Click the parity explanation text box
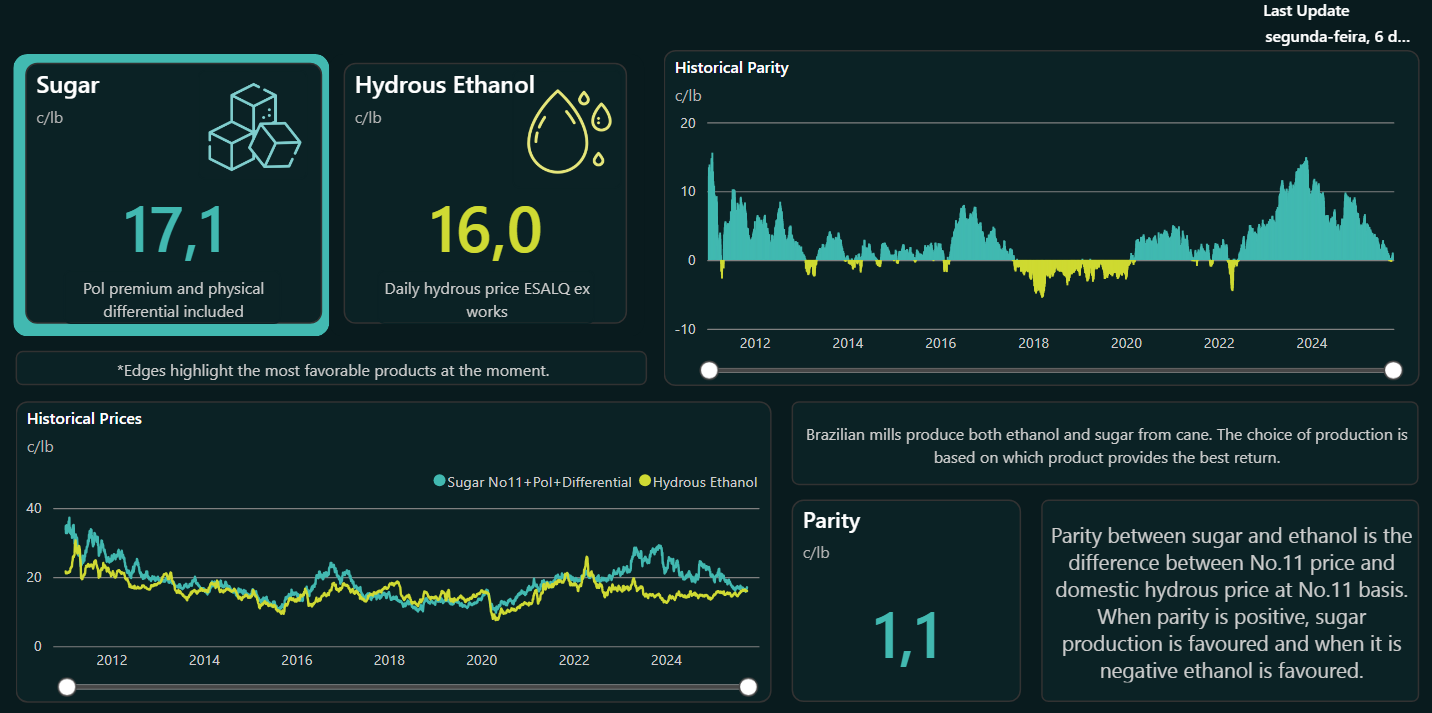Viewport: 1432px width, 713px height. 1231,603
